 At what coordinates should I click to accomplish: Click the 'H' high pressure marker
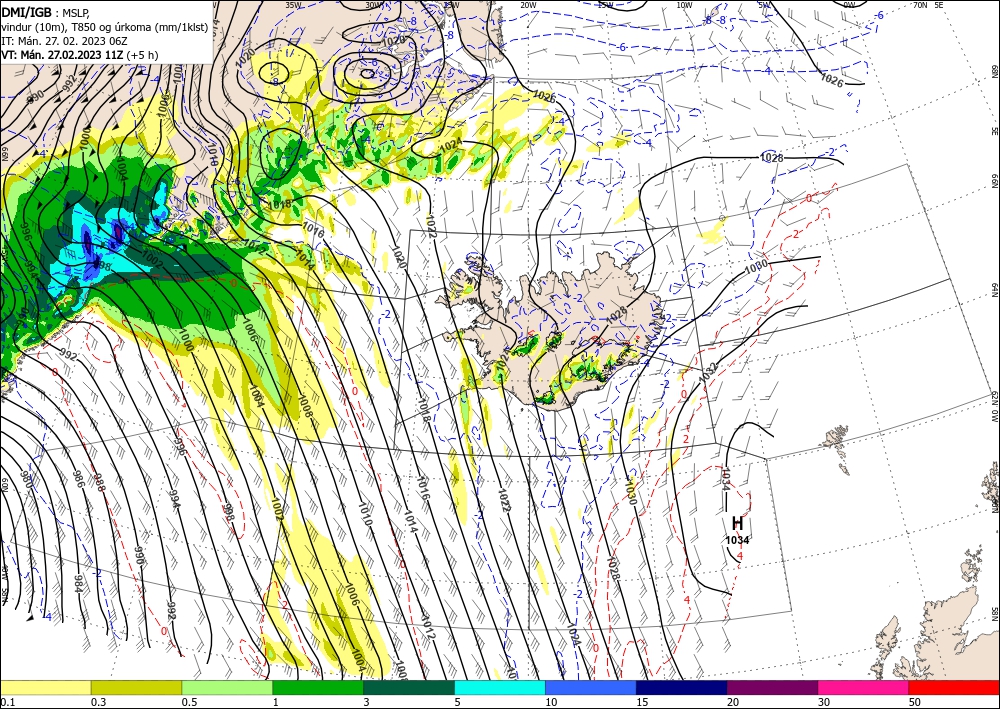[738, 523]
